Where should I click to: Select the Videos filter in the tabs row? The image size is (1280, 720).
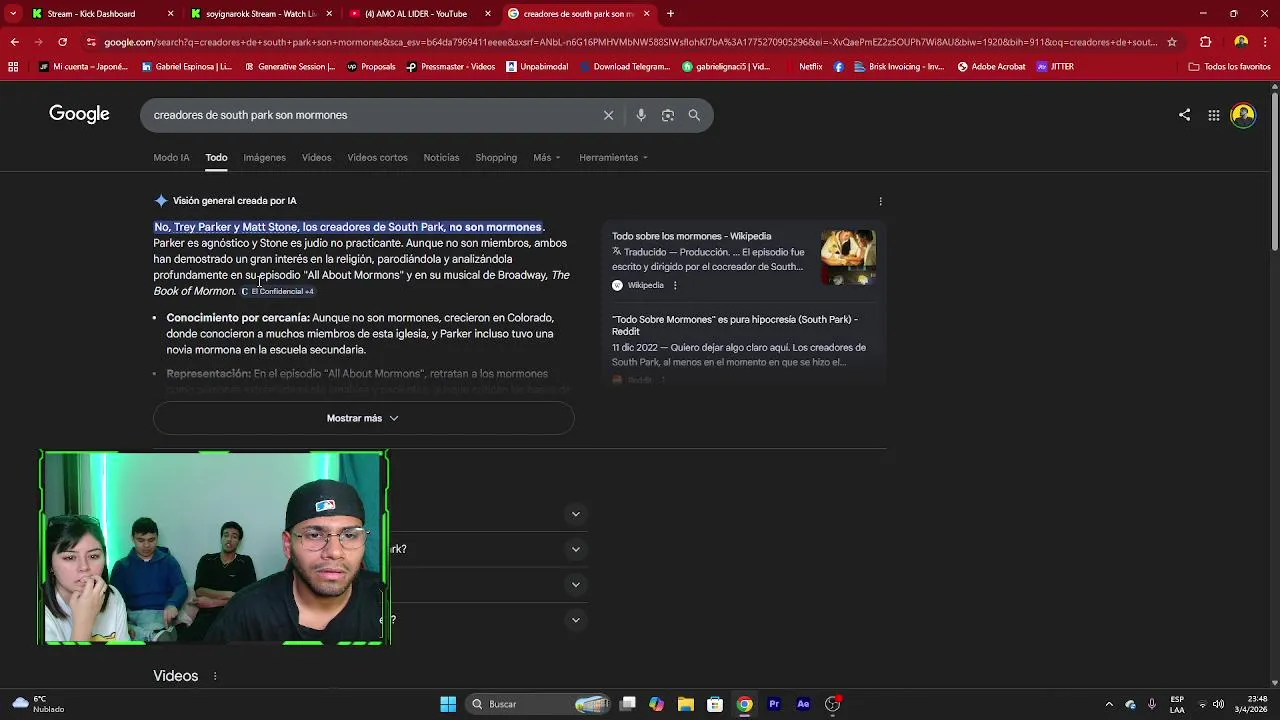[316, 157]
